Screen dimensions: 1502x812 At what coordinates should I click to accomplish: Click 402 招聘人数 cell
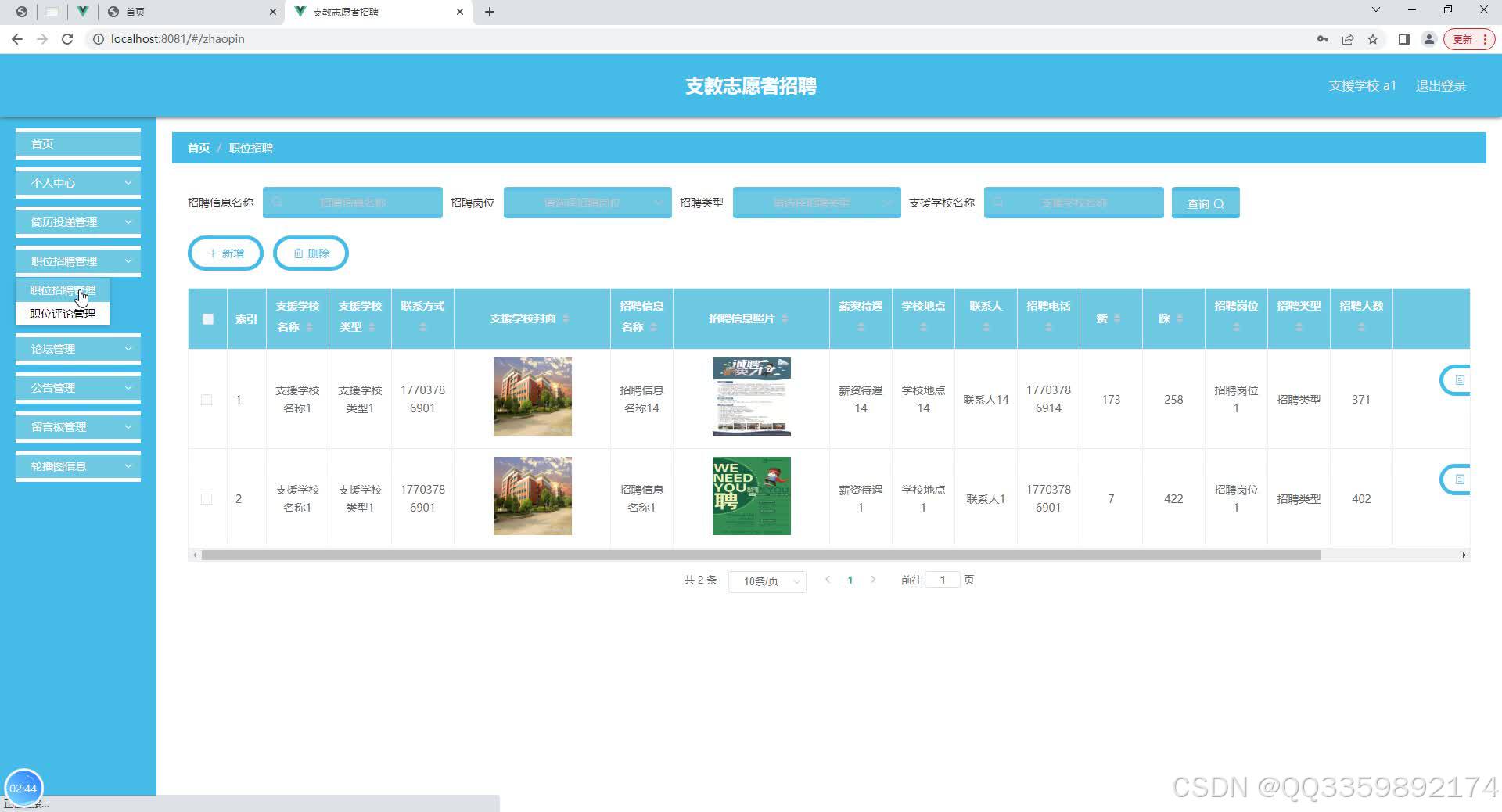[x=1361, y=499]
